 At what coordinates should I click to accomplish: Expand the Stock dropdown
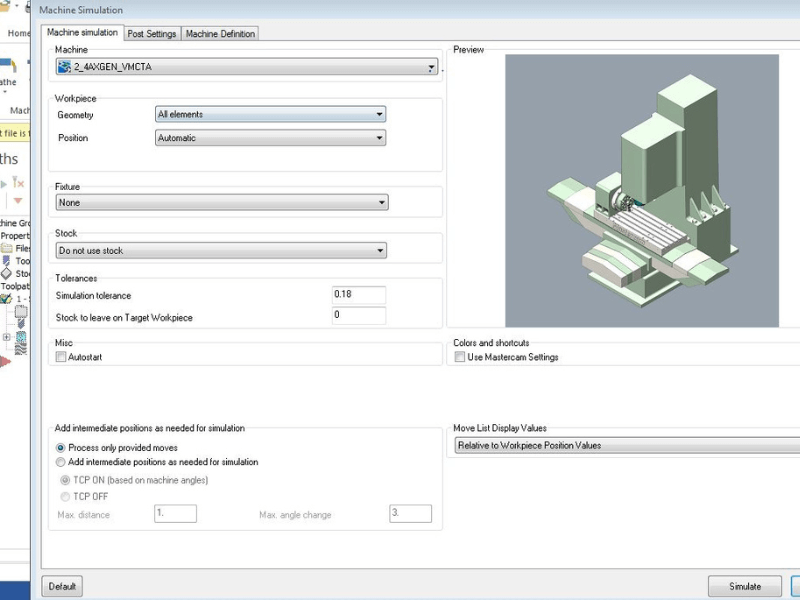(221, 250)
